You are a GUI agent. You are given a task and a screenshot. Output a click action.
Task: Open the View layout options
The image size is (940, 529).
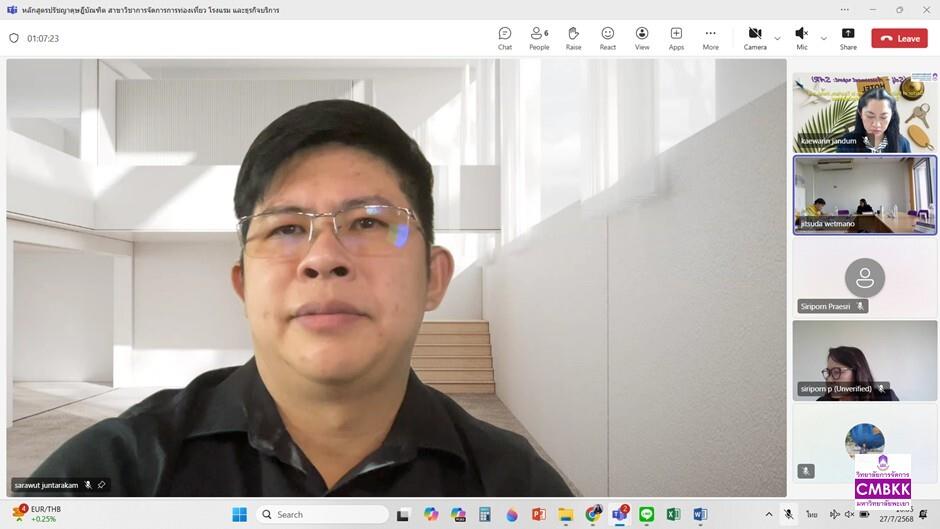coord(641,38)
